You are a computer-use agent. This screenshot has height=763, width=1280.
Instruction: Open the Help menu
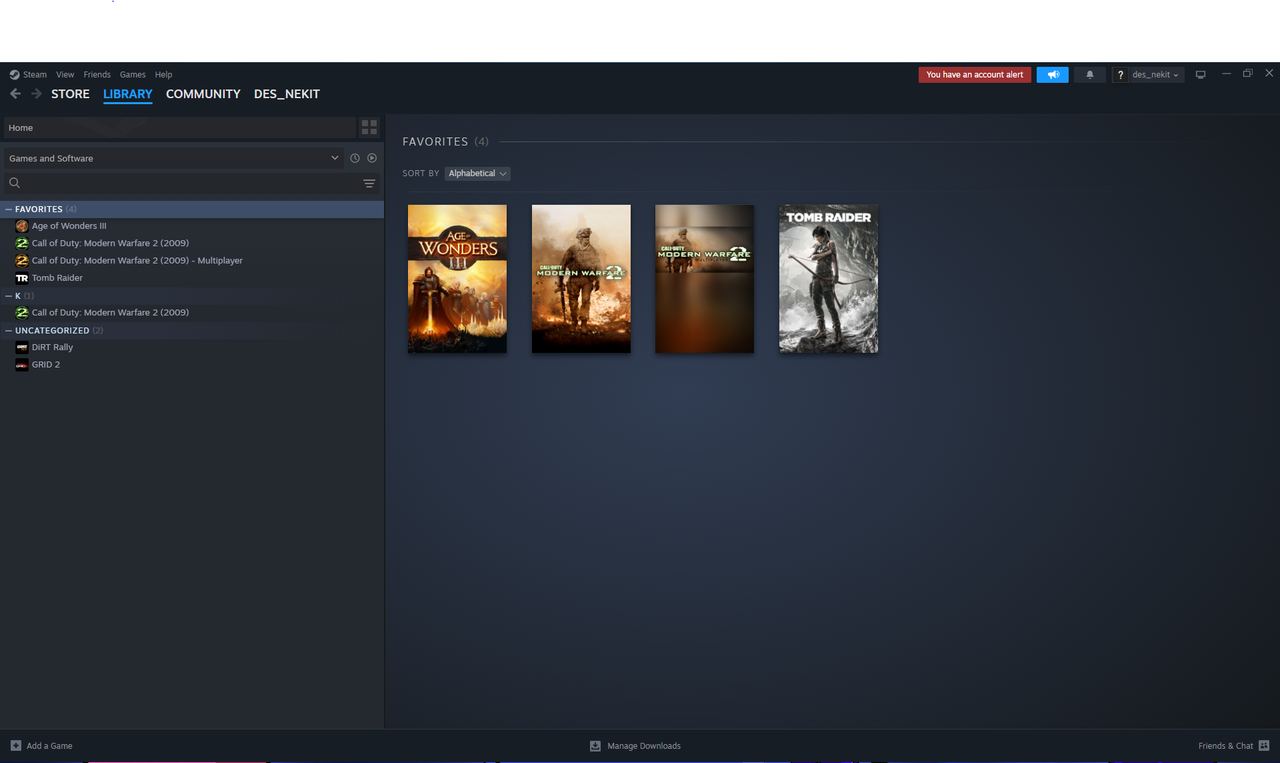click(x=164, y=75)
